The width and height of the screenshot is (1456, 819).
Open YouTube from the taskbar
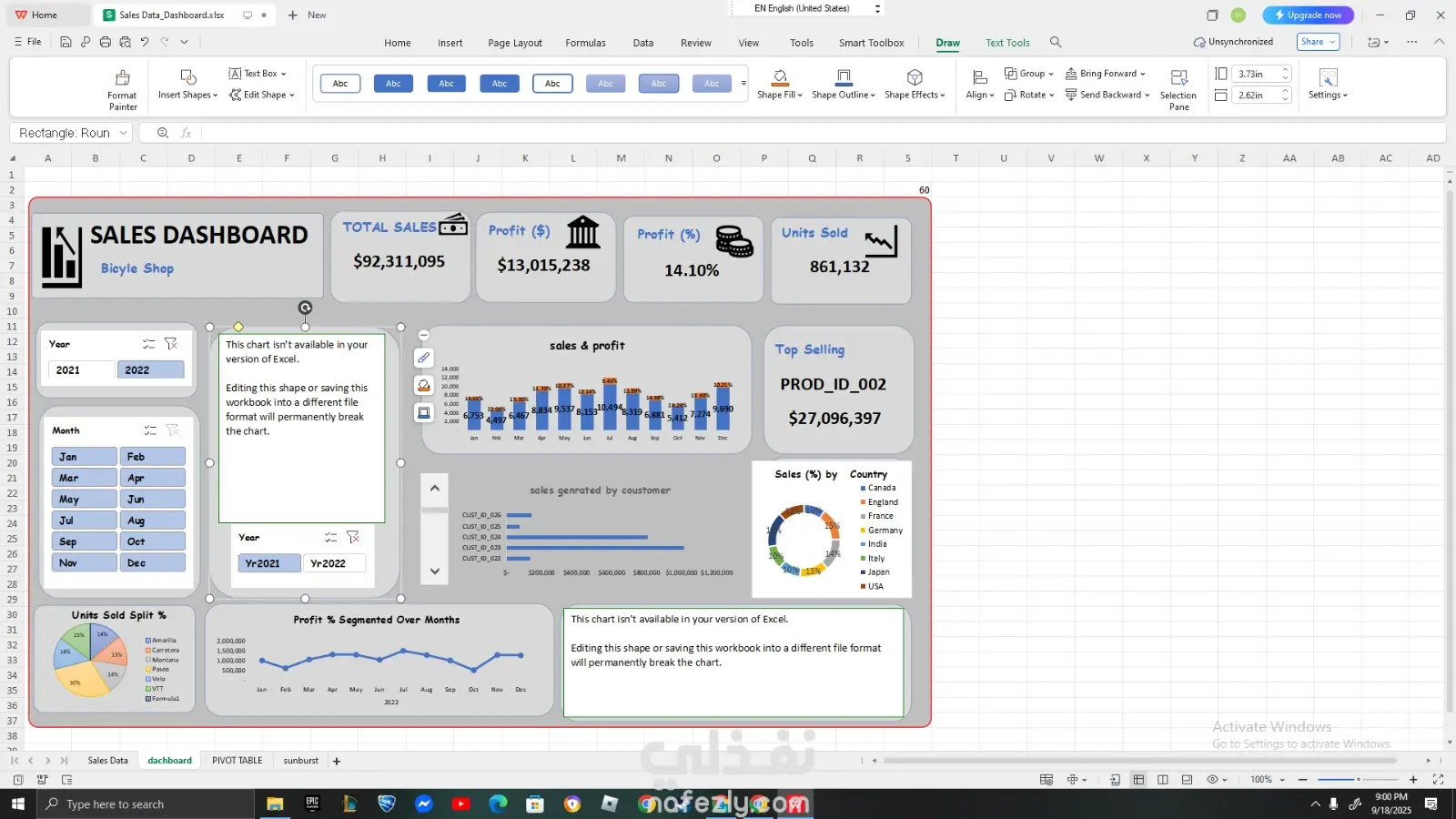pyautogui.click(x=460, y=804)
